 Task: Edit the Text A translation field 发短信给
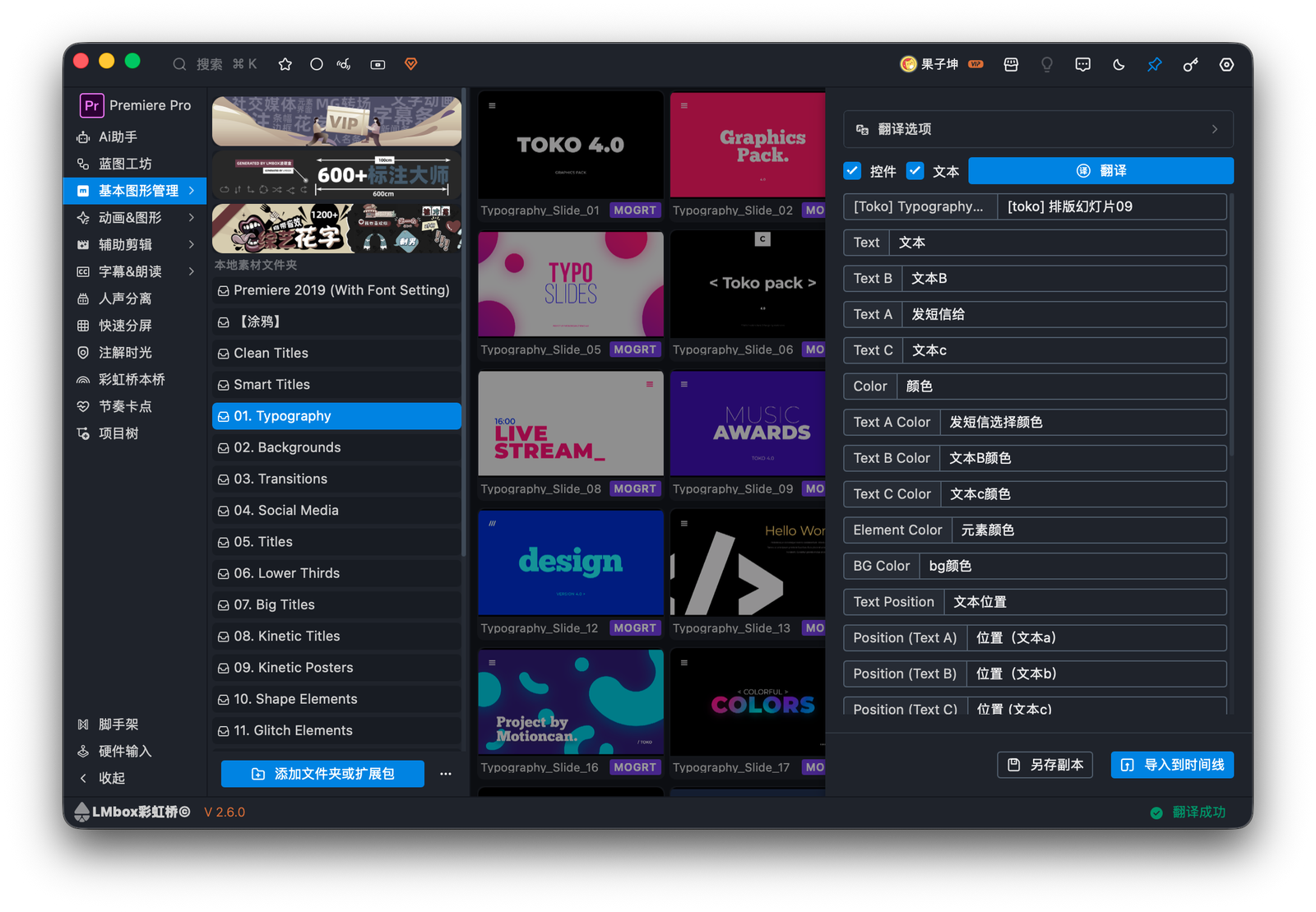(1064, 314)
